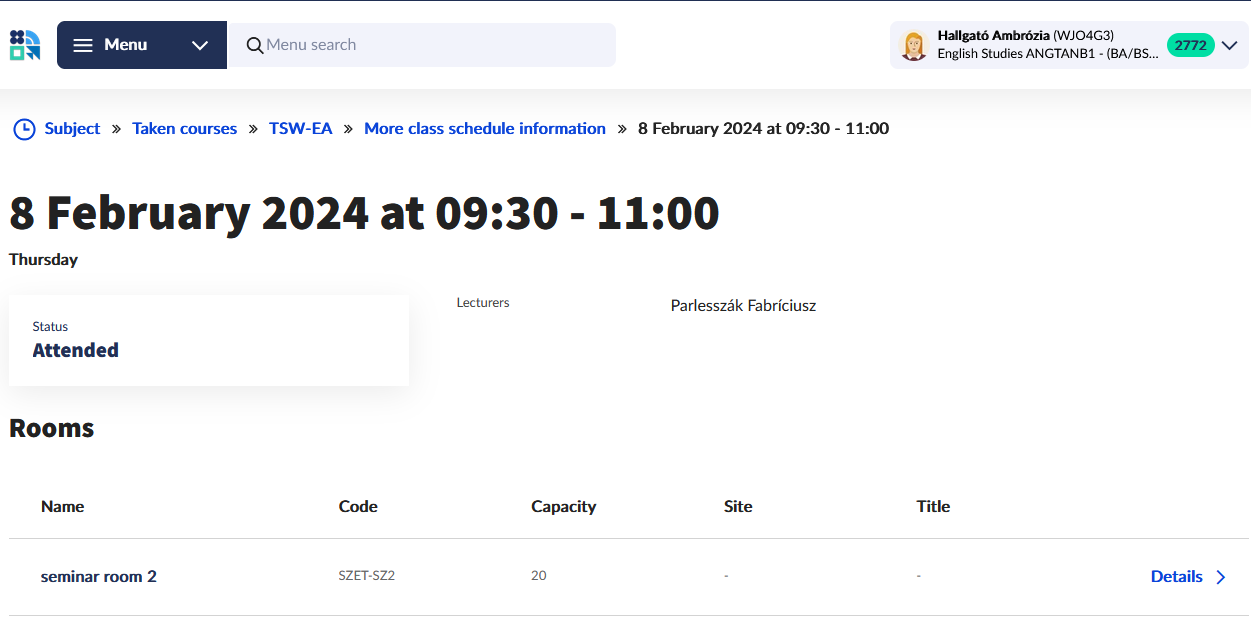Click the Name column header in Rooms
The height and width of the screenshot is (619, 1251).
click(62, 507)
